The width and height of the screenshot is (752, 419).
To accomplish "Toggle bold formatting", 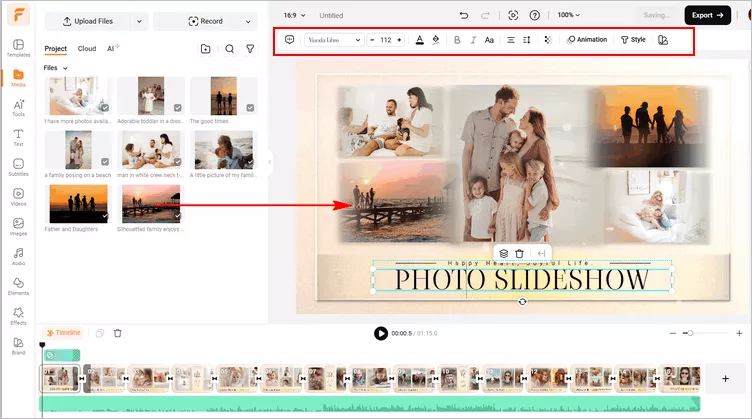I will 457,40.
